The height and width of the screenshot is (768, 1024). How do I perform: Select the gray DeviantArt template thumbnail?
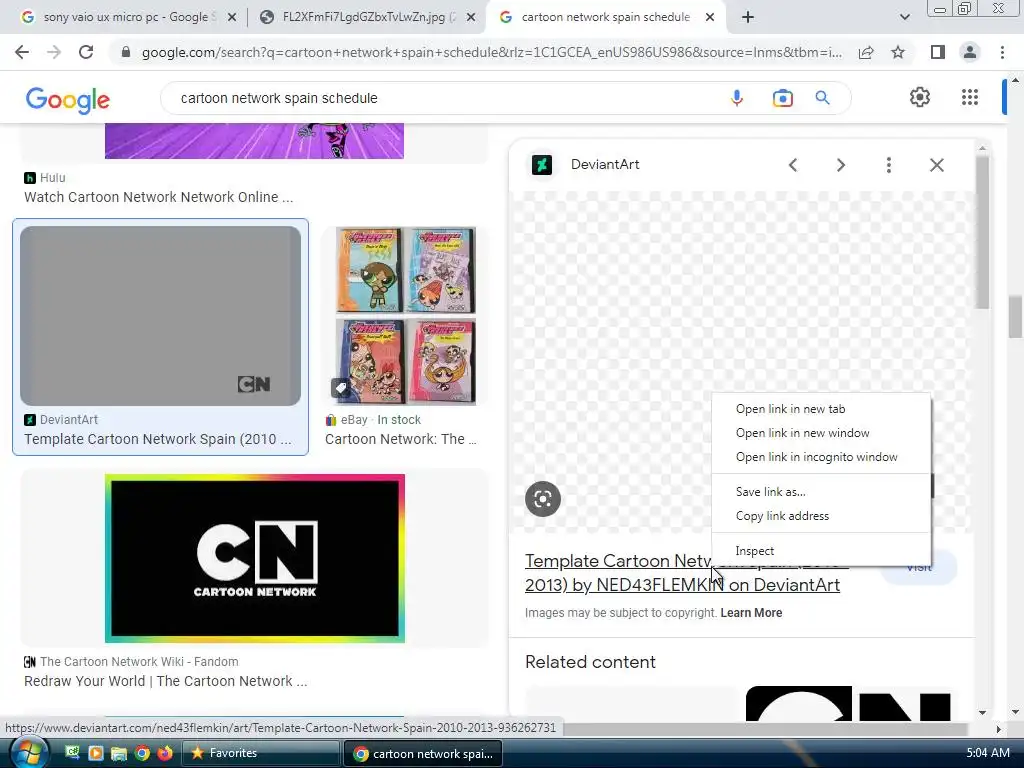pos(161,315)
